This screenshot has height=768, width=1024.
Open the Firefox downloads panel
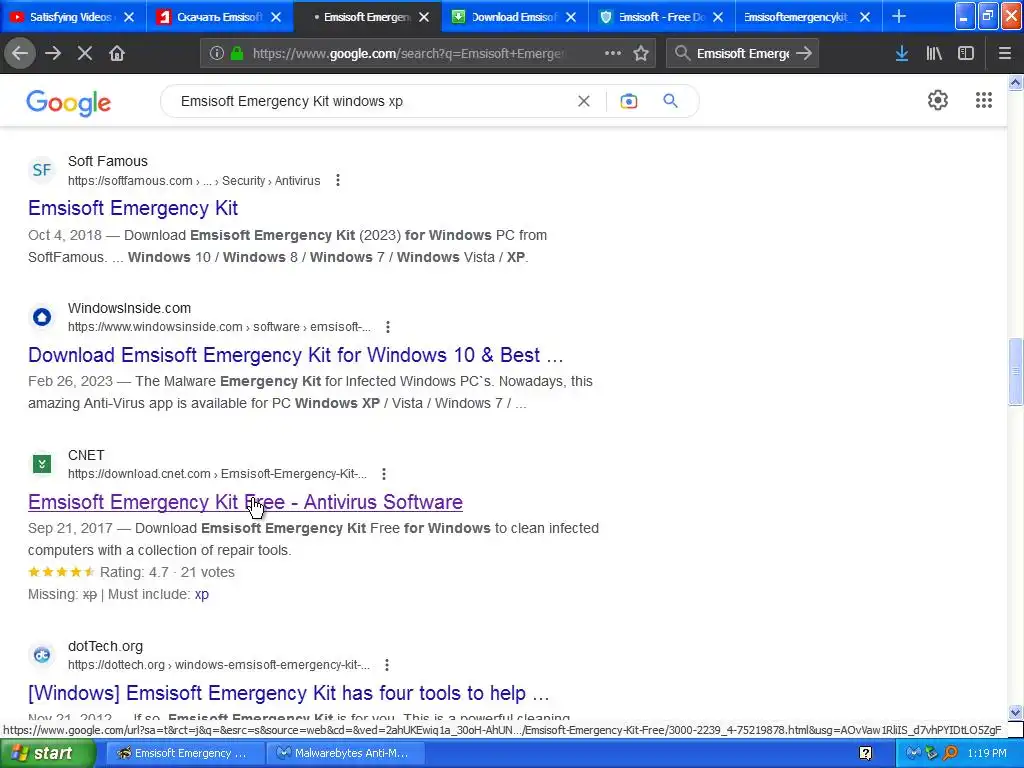coord(902,53)
